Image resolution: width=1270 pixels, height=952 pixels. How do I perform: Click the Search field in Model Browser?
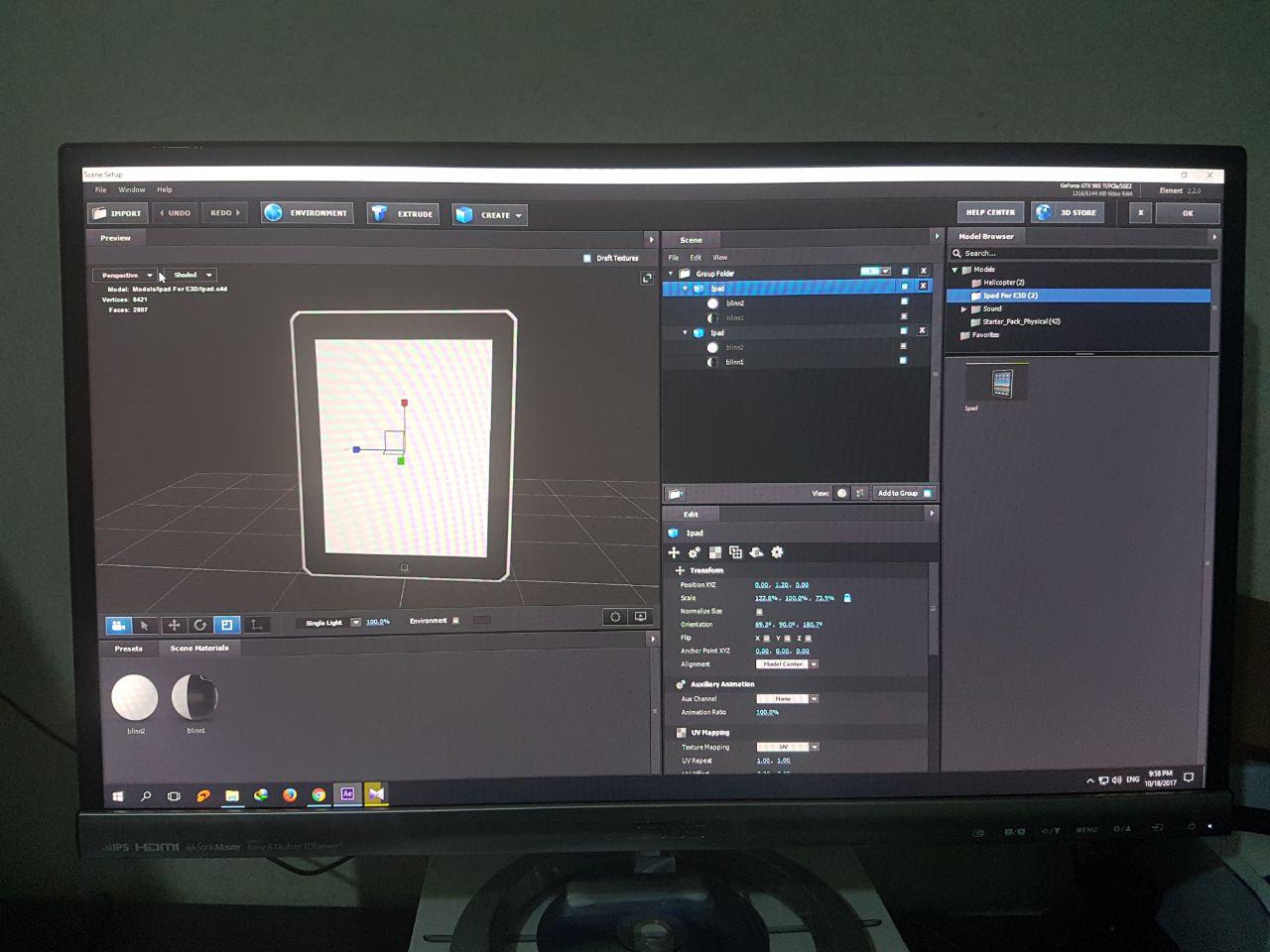[1081, 254]
